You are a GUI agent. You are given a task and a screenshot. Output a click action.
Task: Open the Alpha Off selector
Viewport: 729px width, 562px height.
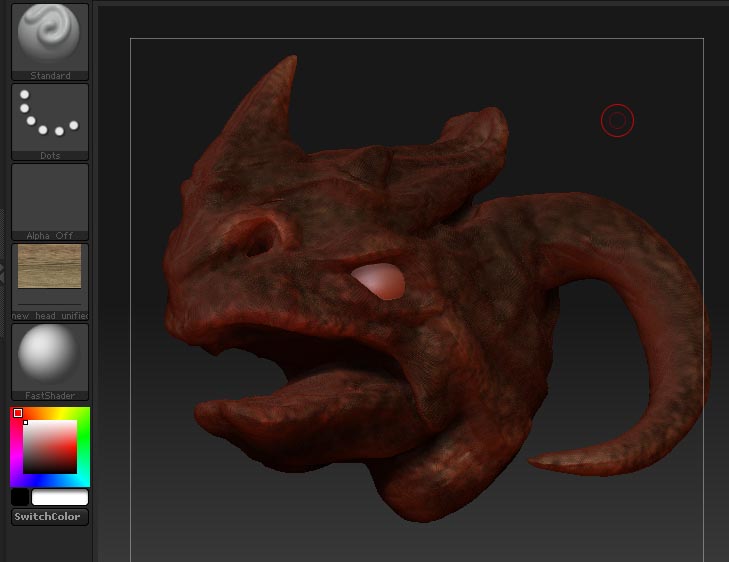50,202
